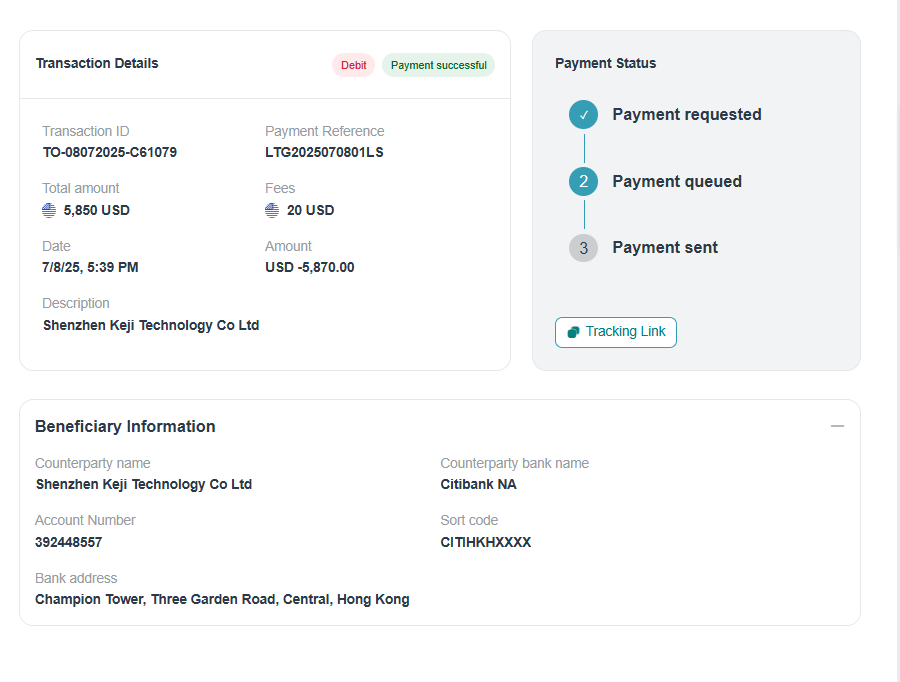The width and height of the screenshot is (900, 682).
Task: Click the Champion Tower bank address text
Action: tap(222, 599)
